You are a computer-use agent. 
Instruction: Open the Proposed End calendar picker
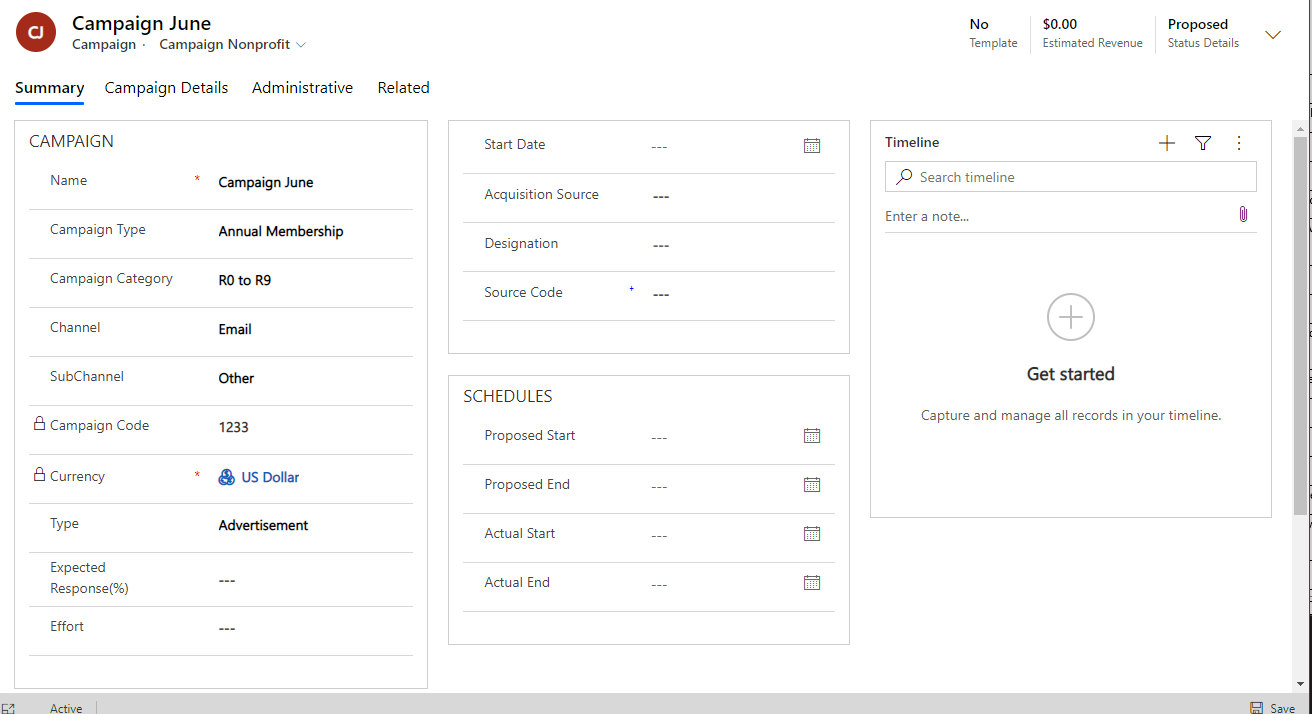coord(812,485)
